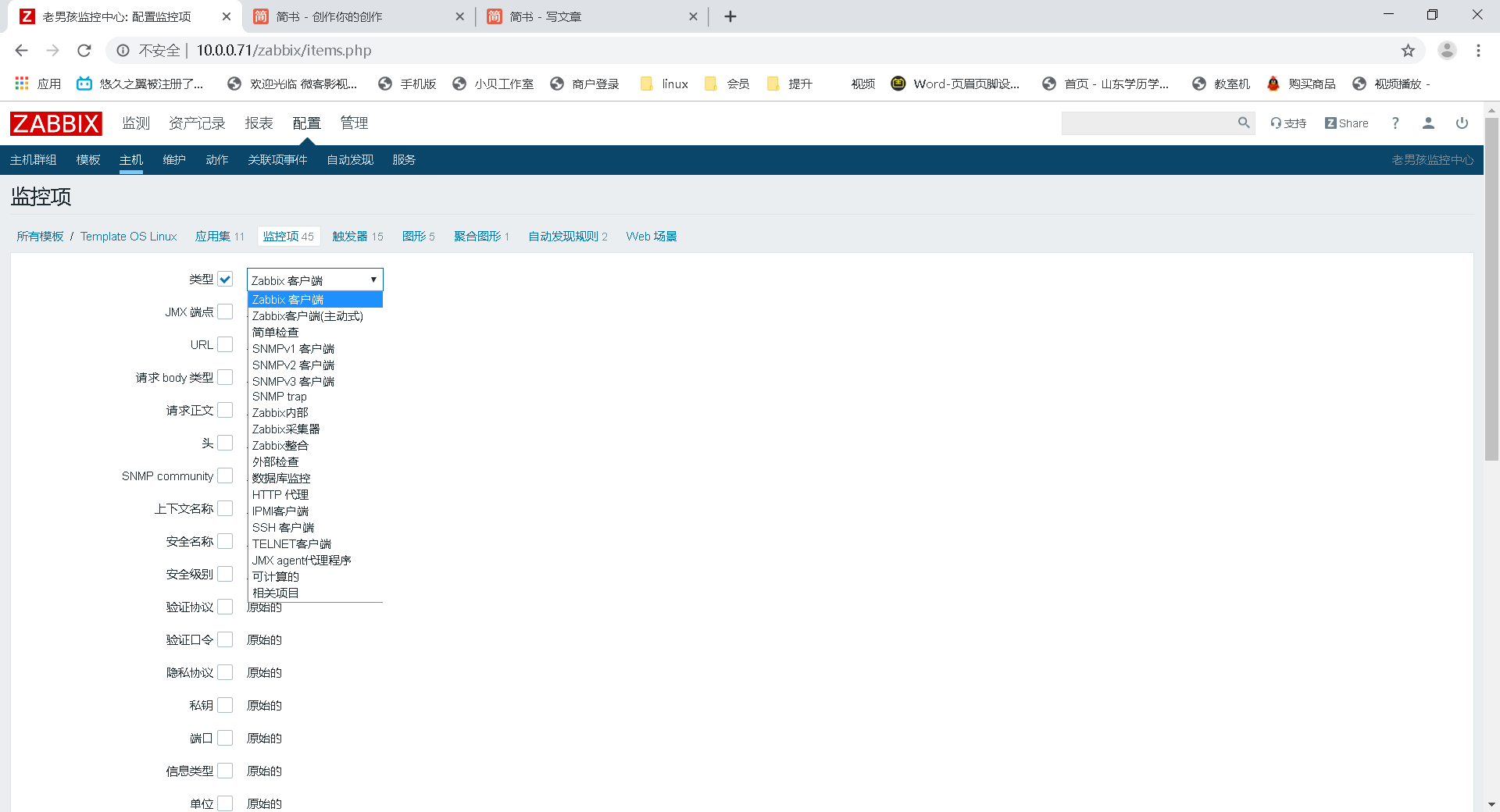This screenshot has width=1500, height=812.
Task: Open the 触发器 link
Action: 350,237
